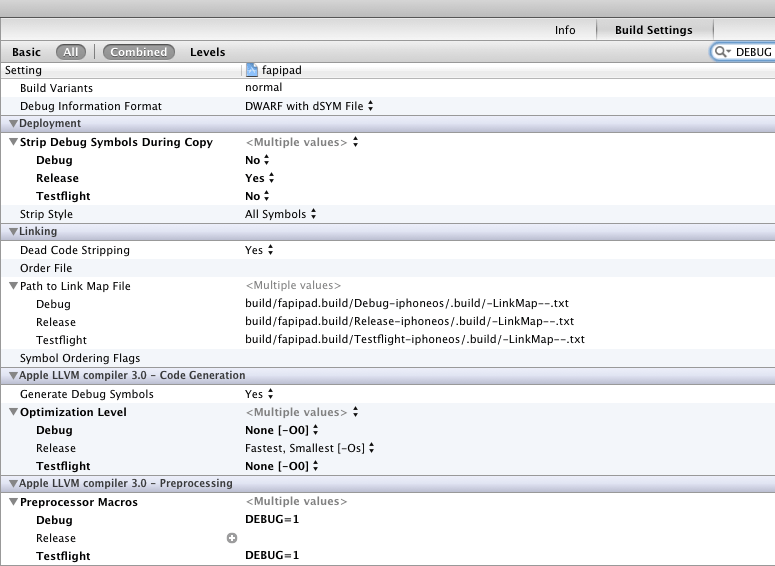The image size is (775, 566).
Task: Switch to the Build Settings tab
Action: coord(653,30)
